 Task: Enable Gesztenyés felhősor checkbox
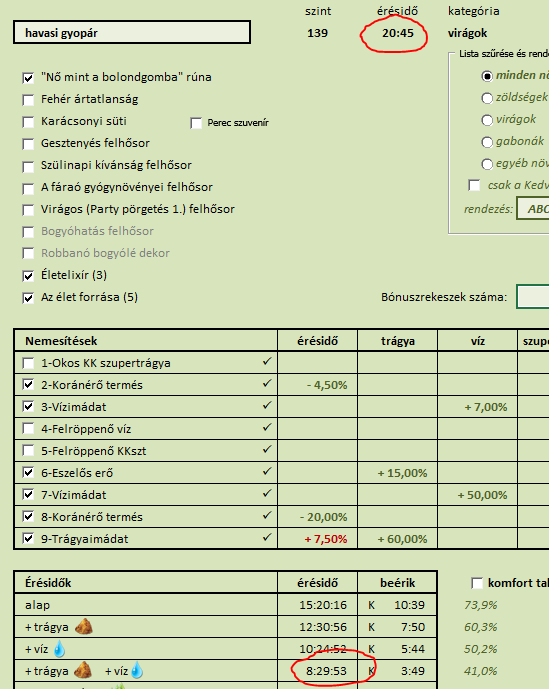click(x=28, y=144)
